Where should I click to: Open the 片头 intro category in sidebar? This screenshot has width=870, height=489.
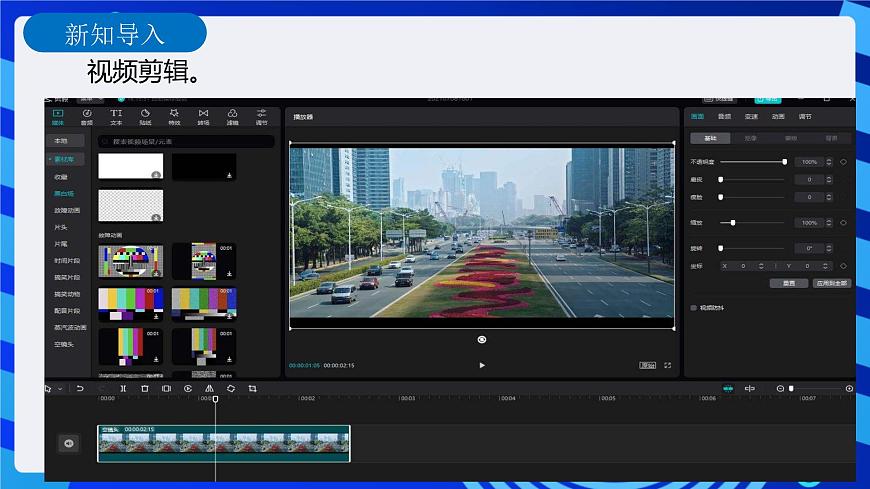coord(61,228)
